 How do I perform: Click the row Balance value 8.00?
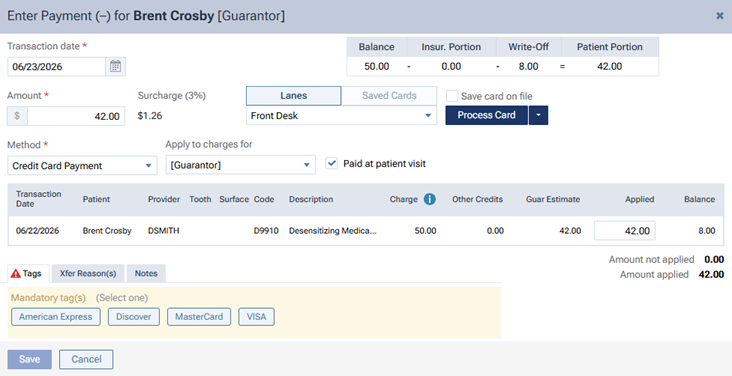[x=707, y=231]
